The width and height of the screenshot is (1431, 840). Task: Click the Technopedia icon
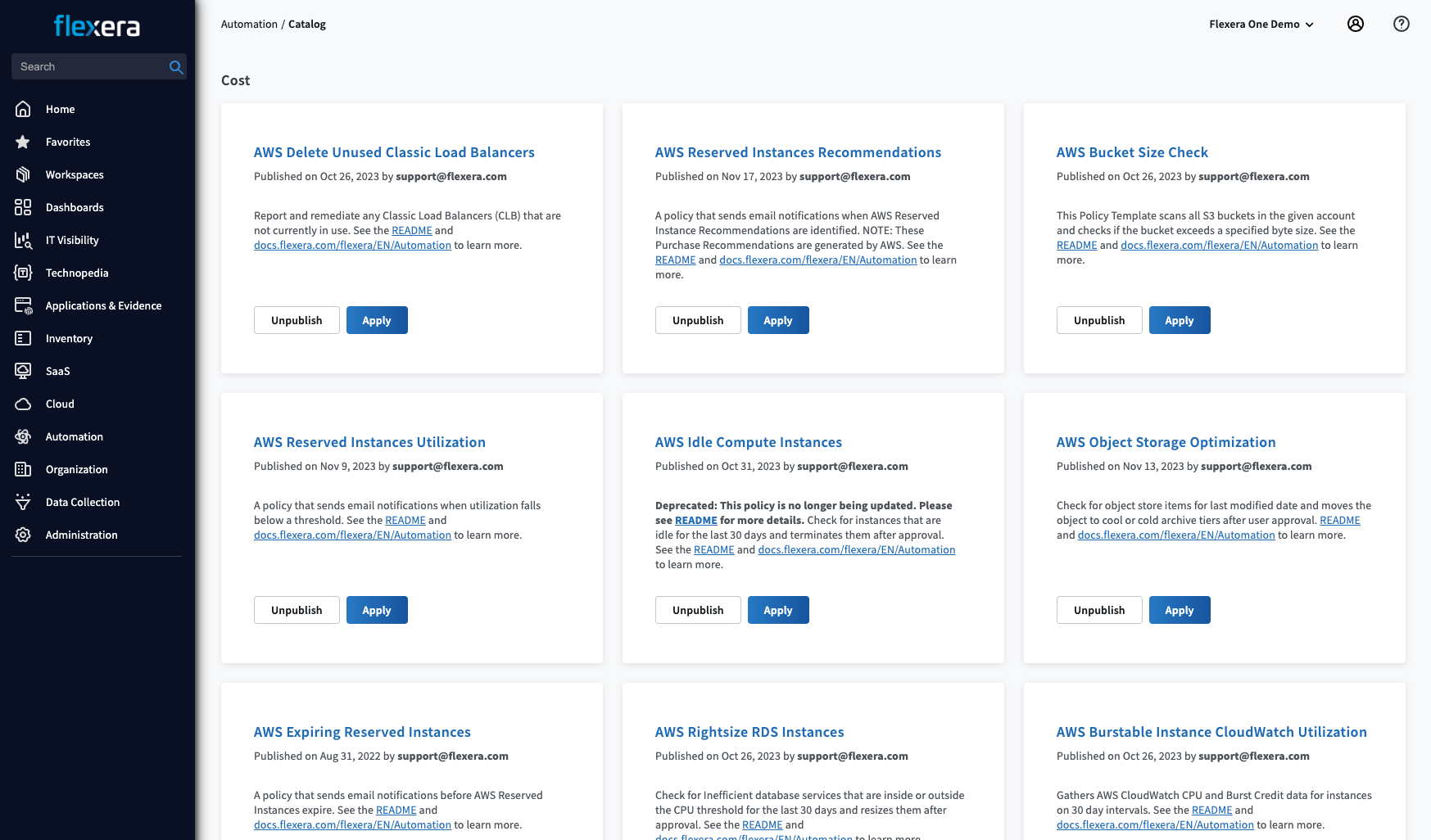coord(23,273)
